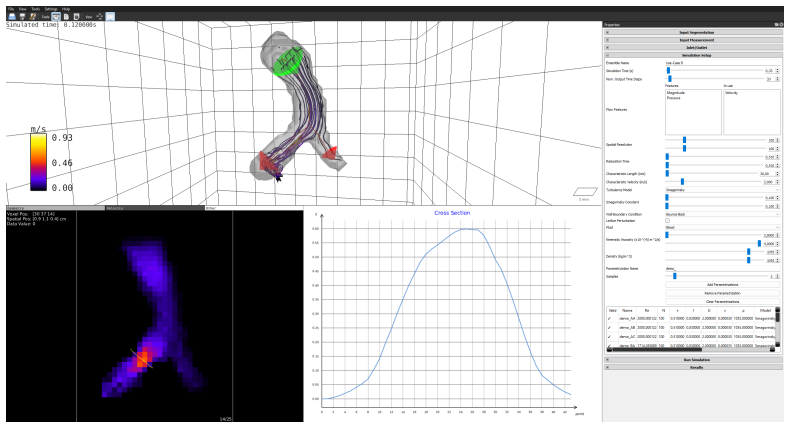Screen dimensions: 790x428
Task: Open the Wall Boundary Condition dropdown
Action: tap(722, 214)
